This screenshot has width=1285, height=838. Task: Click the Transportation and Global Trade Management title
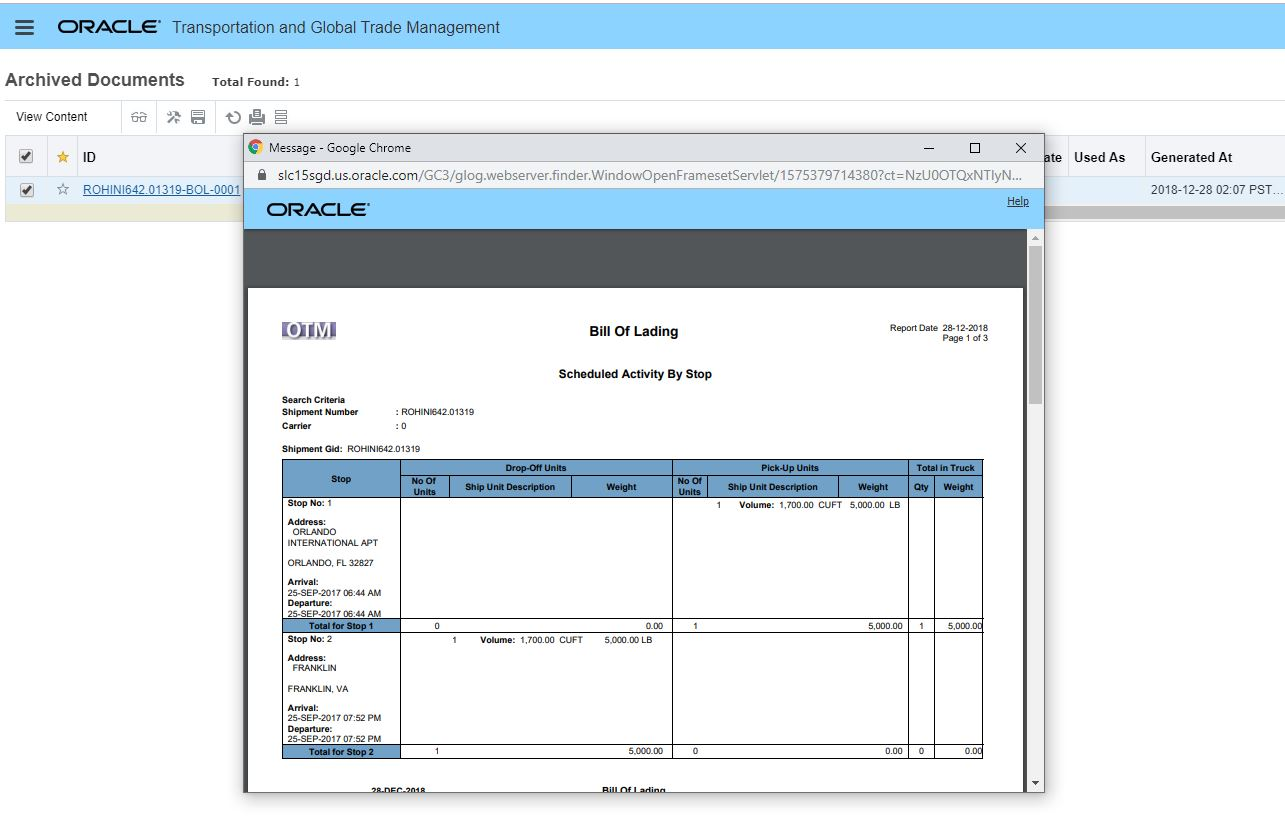(336, 27)
